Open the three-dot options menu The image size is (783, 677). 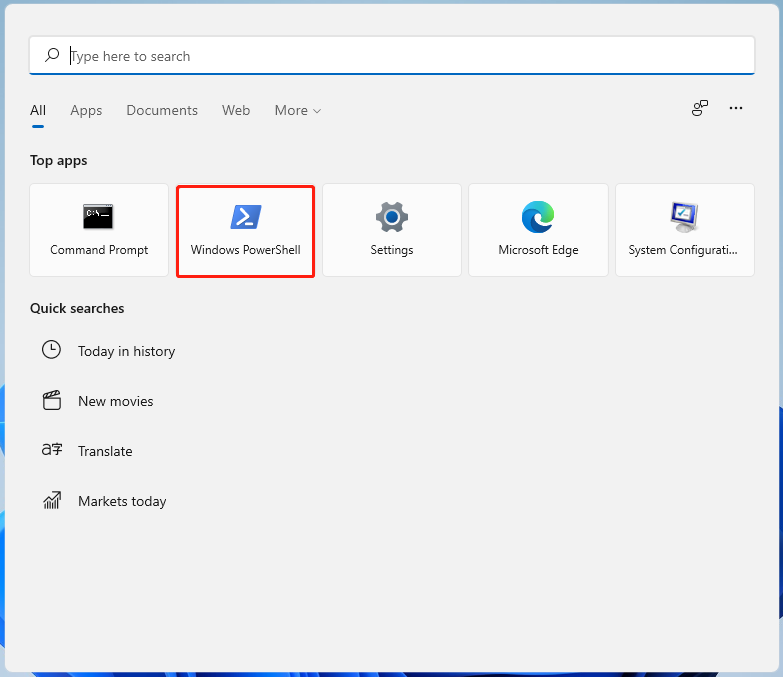[x=736, y=108]
